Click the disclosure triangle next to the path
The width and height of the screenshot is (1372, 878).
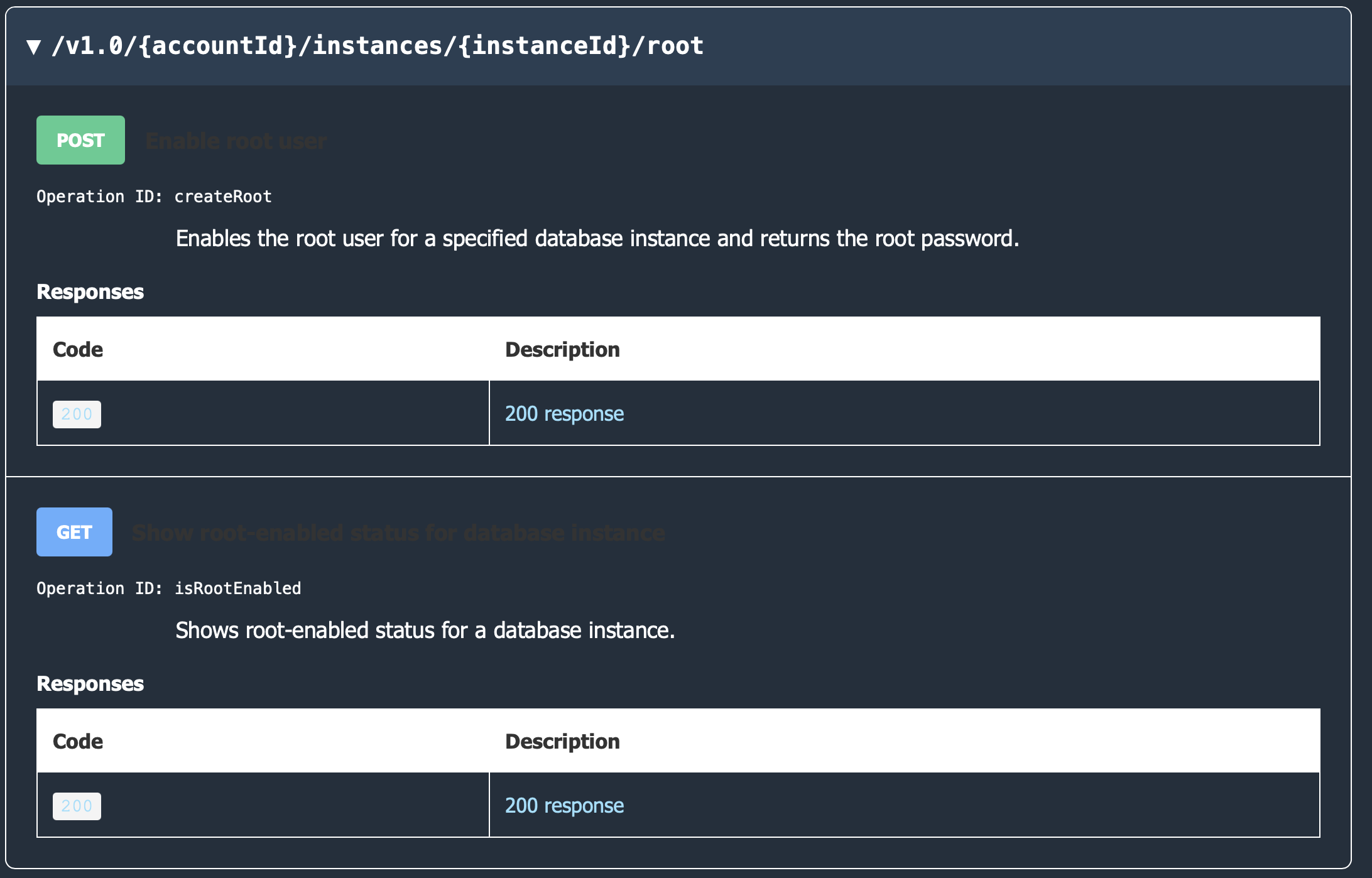tap(33, 45)
